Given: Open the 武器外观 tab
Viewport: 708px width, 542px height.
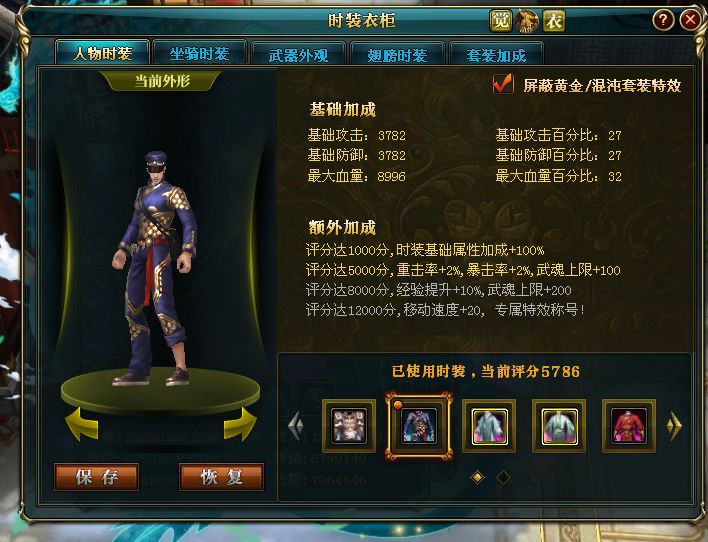Looking at the screenshot, I should [298, 55].
